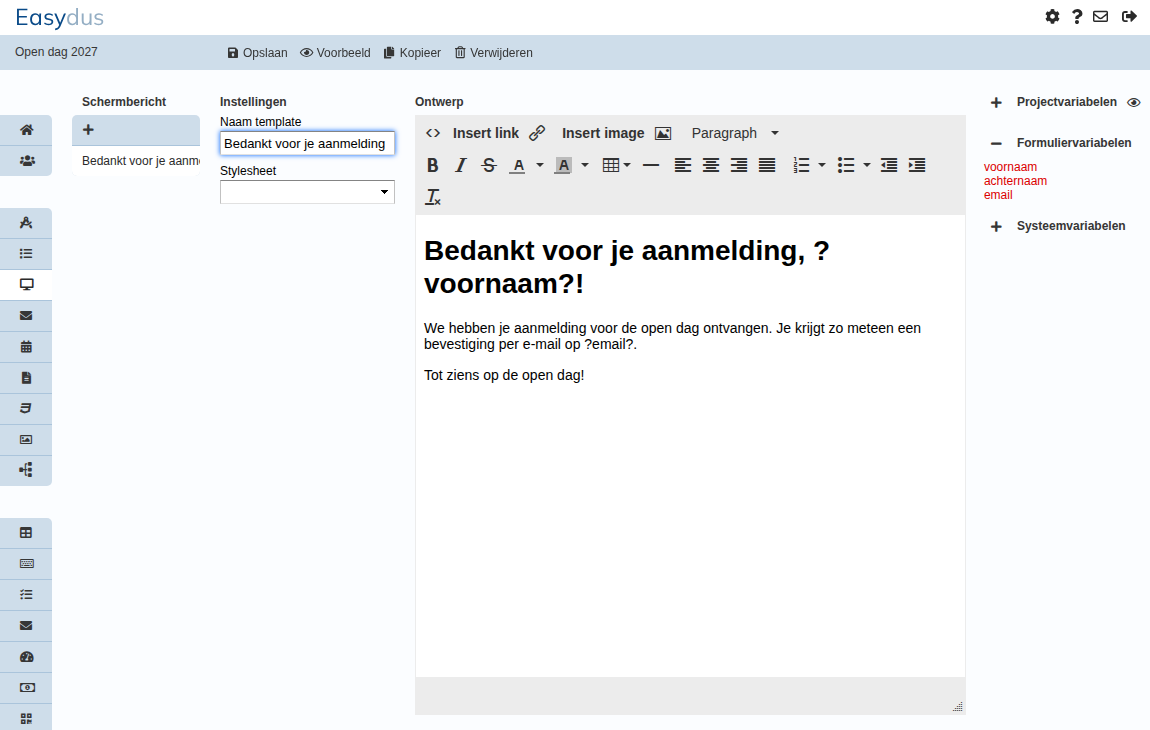Insert the email form variable
The height and width of the screenshot is (730, 1150).
point(997,195)
